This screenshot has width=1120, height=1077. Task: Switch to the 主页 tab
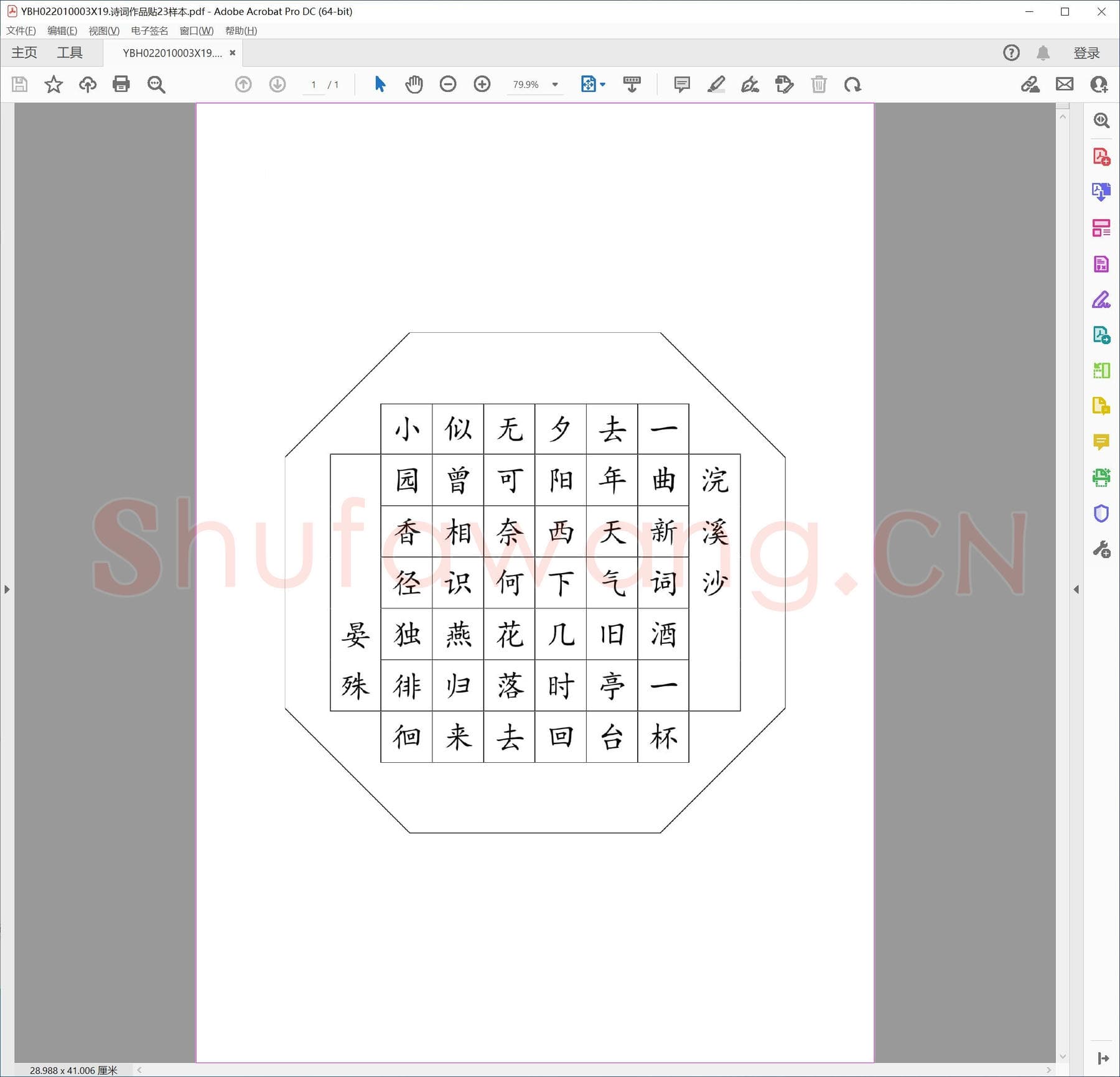click(24, 53)
